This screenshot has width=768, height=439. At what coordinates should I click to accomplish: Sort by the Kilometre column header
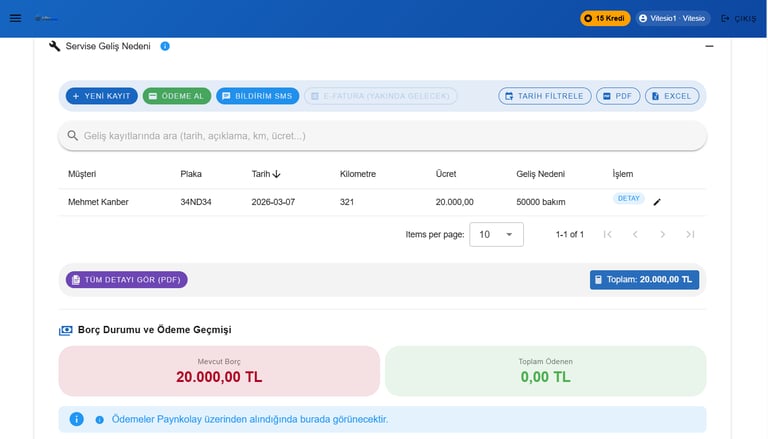[358, 174]
